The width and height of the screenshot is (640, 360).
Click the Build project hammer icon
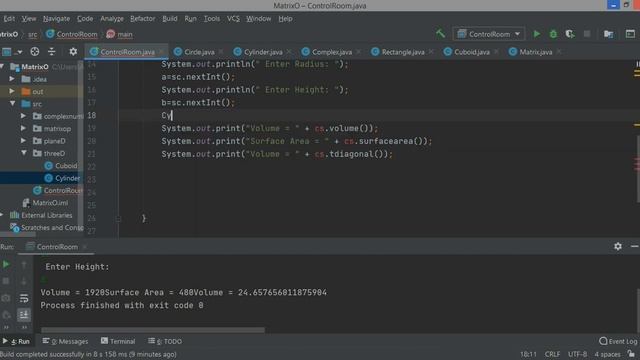click(x=440, y=34)
